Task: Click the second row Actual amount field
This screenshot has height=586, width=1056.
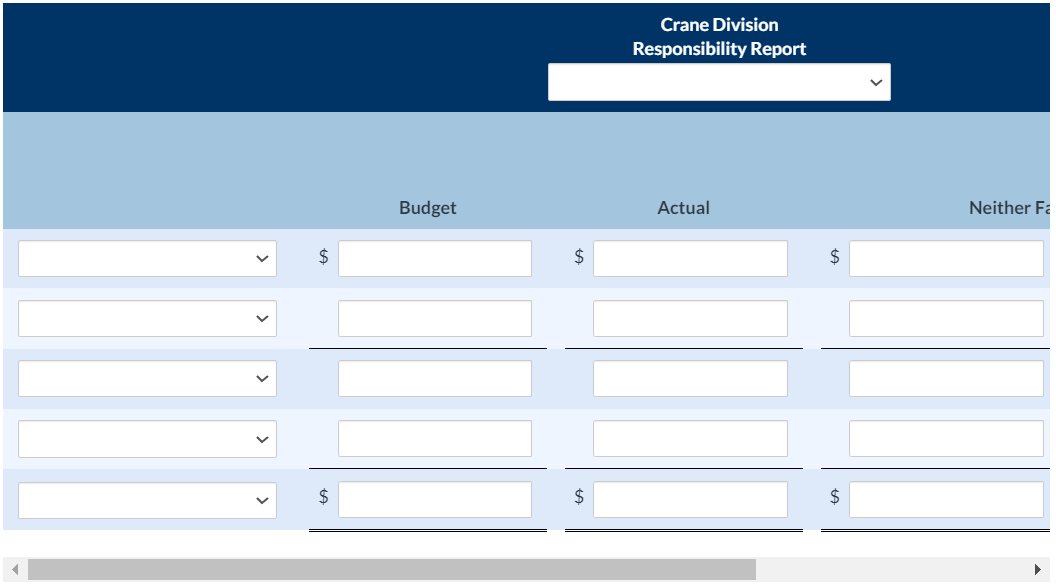Action: click(689, 318)
